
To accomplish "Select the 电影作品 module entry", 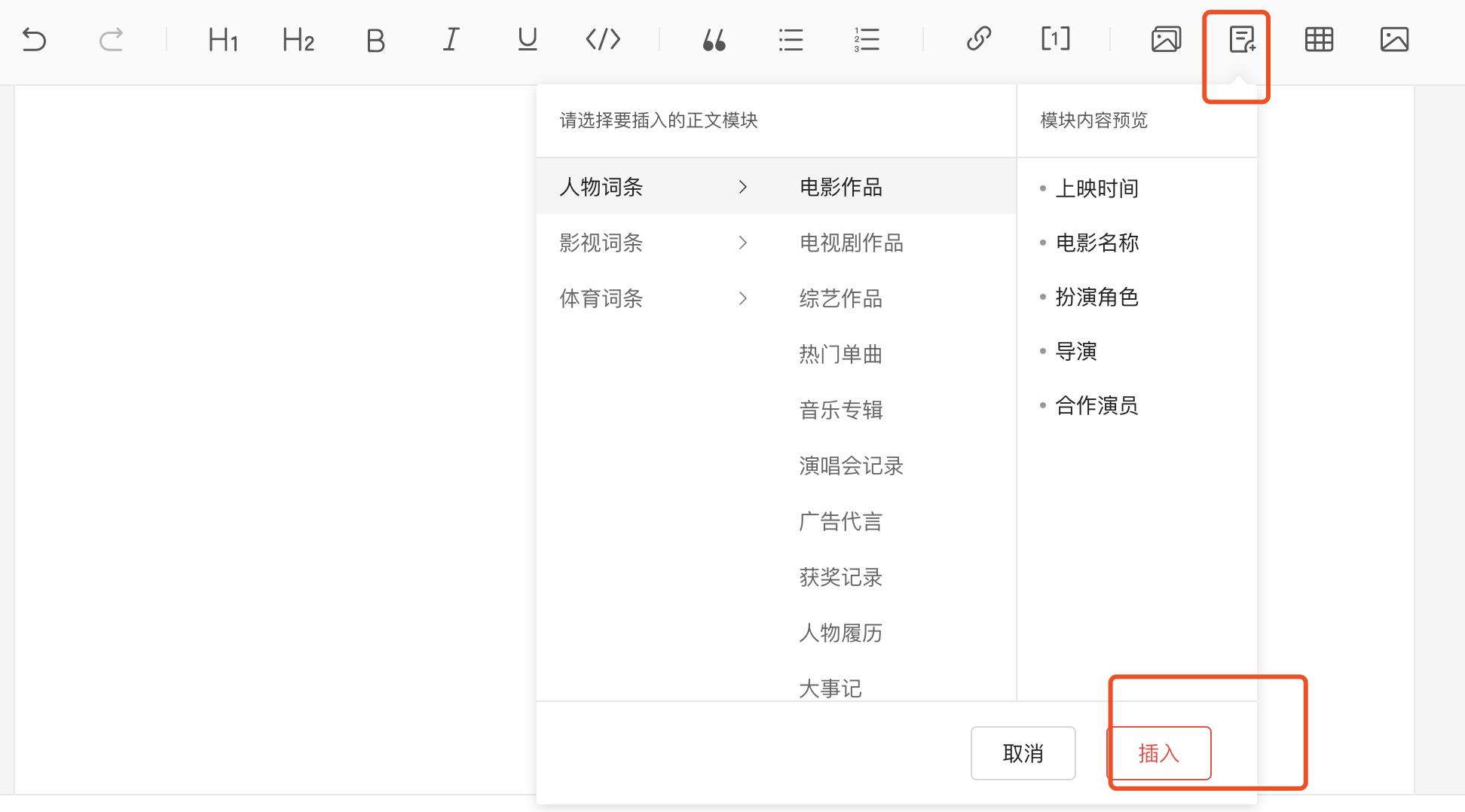I will click(x=841, y=188).
